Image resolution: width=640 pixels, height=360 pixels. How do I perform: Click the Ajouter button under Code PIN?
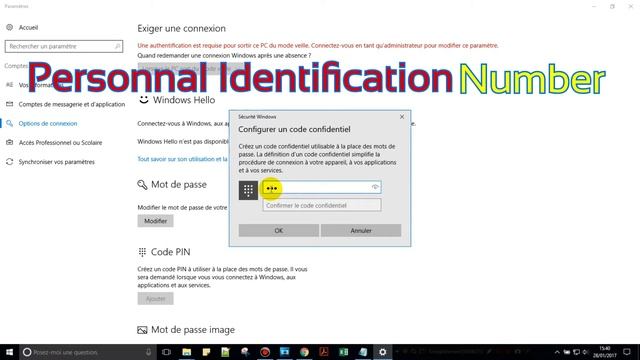[x=156, y=299]
